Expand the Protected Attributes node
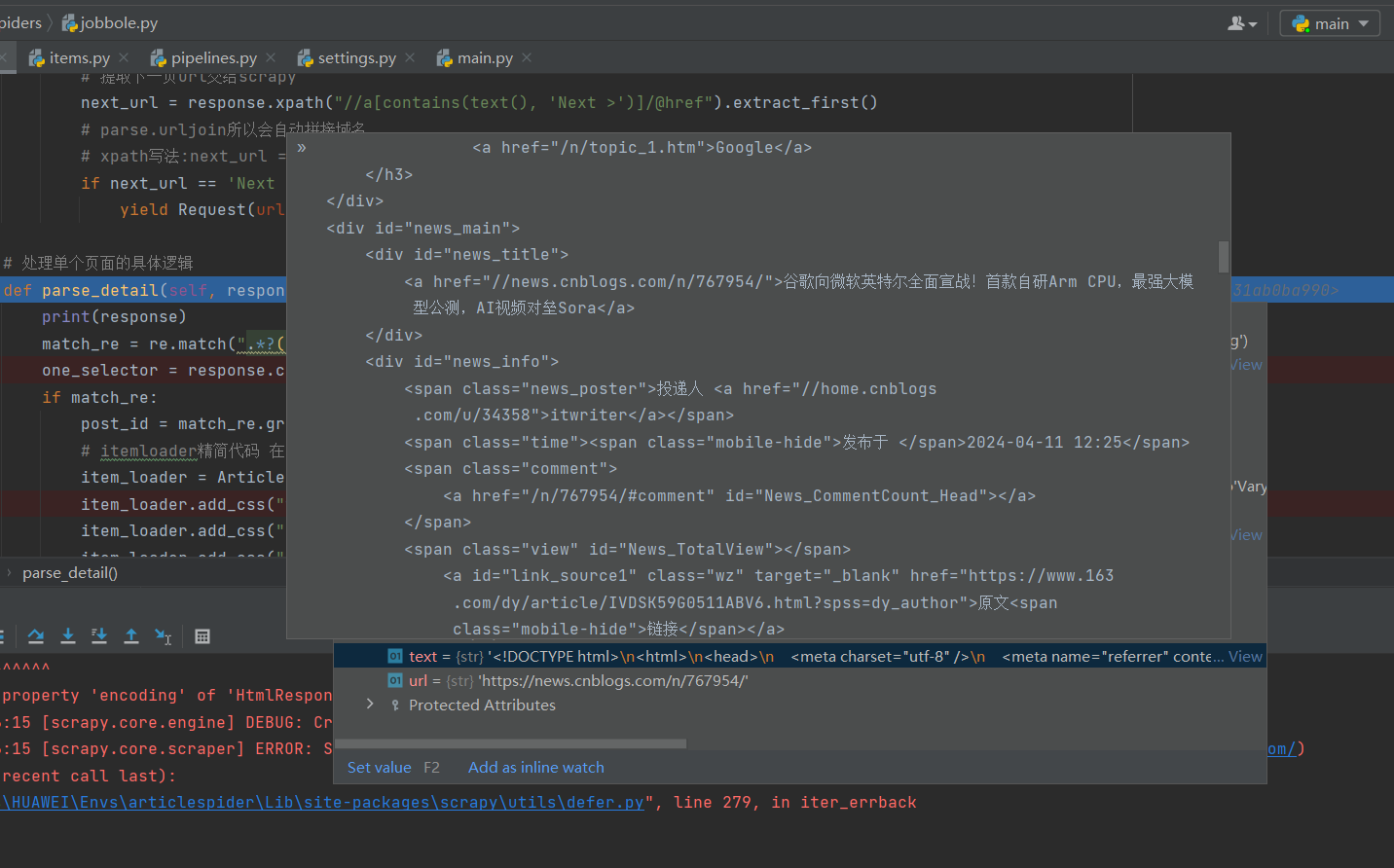Image resolution: width=1394 pixels, height=868 pixels. (370, 704)
